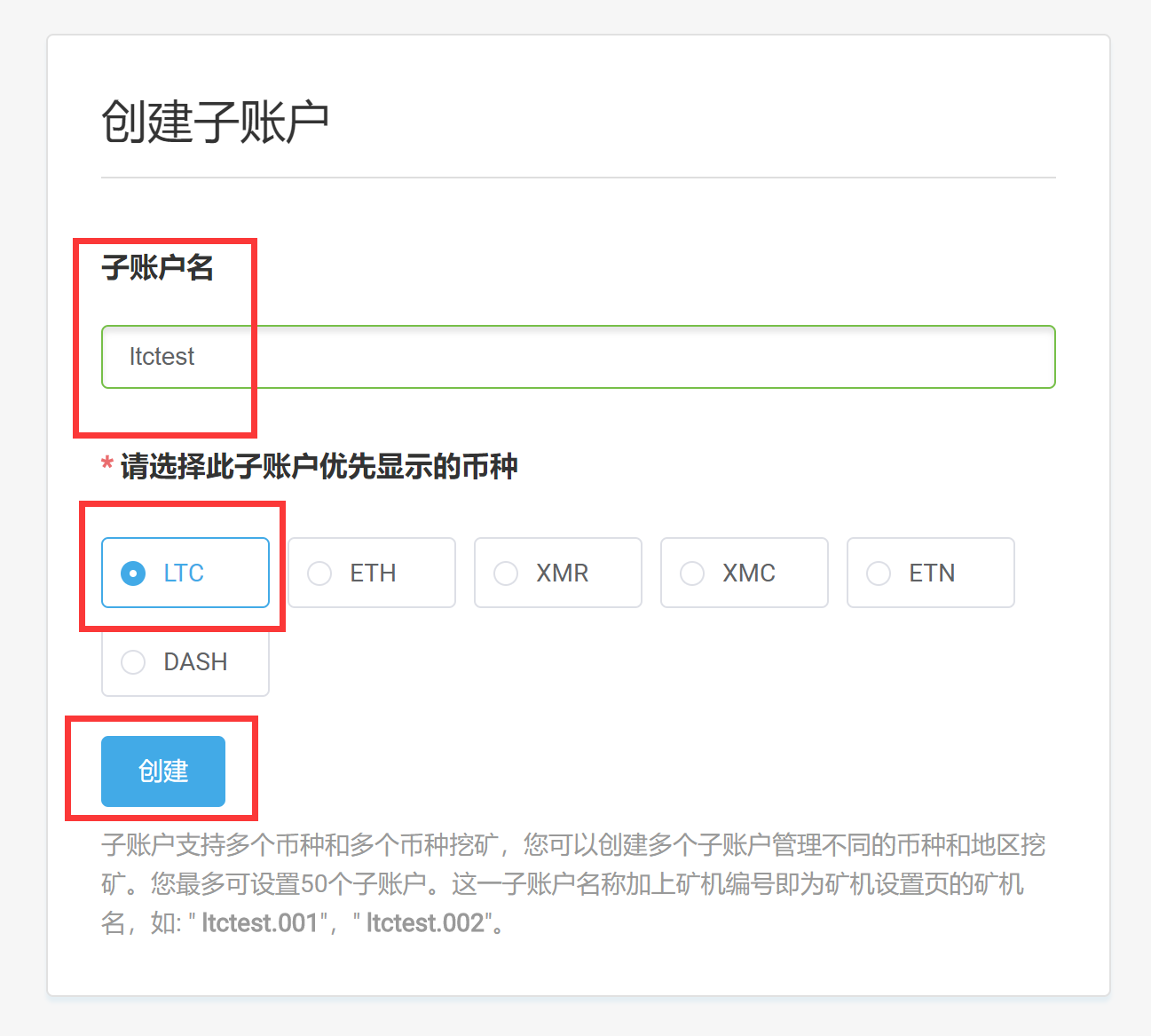Choose the DASH radio button circle
The width and height of the screenshot is (1151, 1036).
coord(133,662)
